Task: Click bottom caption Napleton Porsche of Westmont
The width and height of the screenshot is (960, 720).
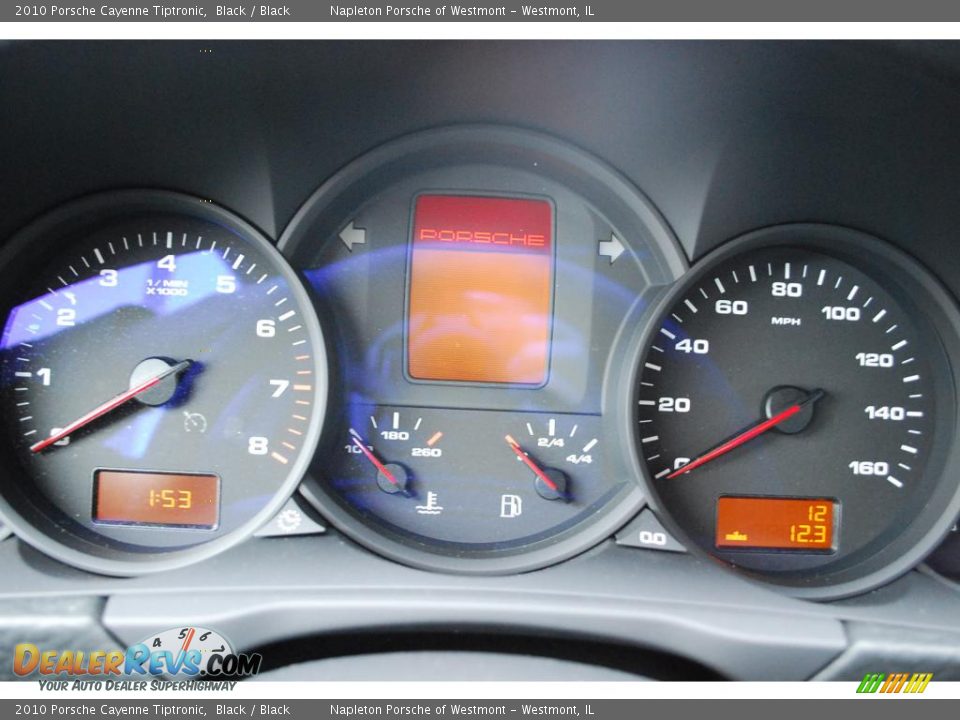Action: pos(418,710)
